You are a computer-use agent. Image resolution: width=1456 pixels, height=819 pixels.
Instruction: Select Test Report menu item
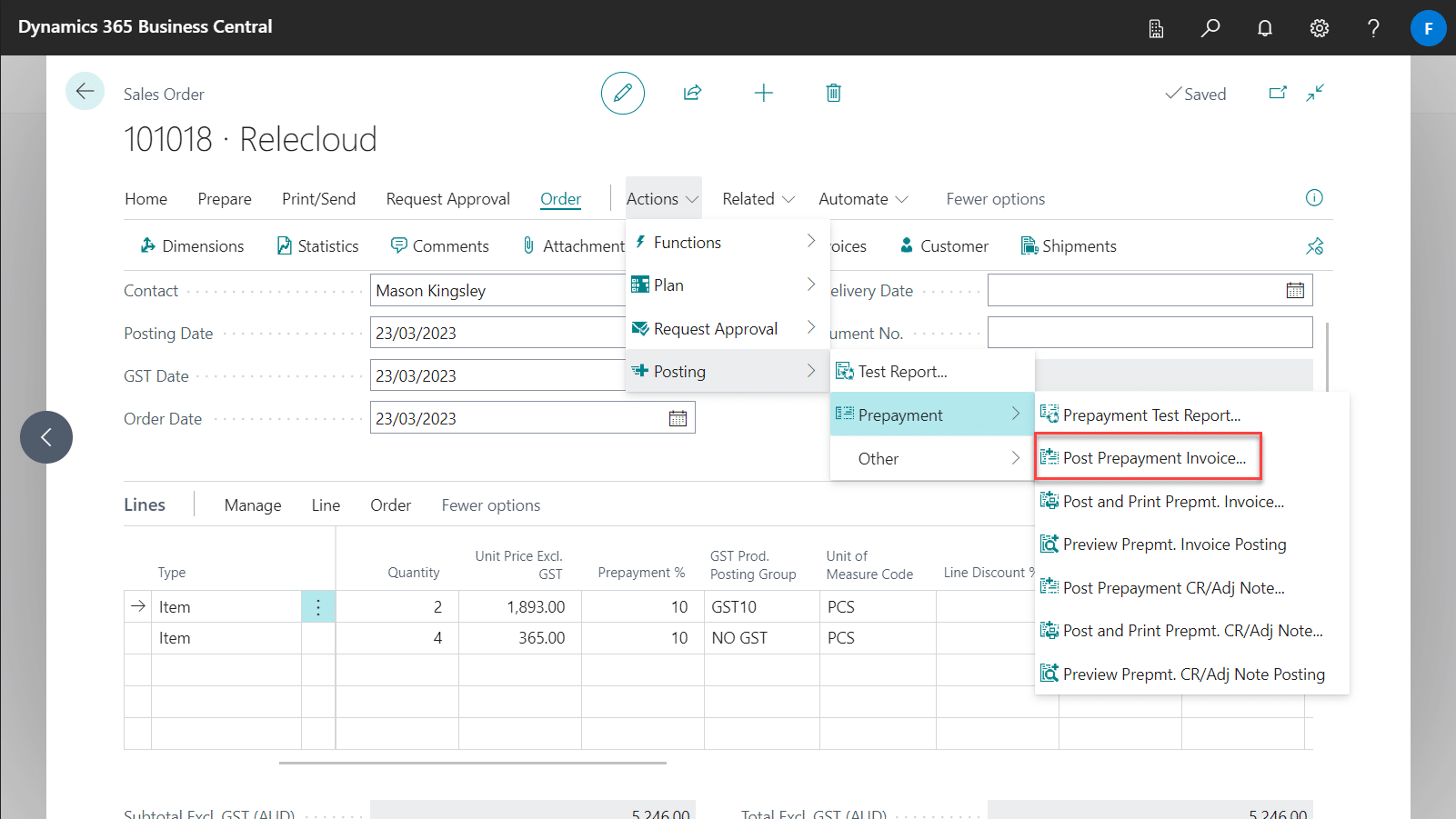pos(932,371)
